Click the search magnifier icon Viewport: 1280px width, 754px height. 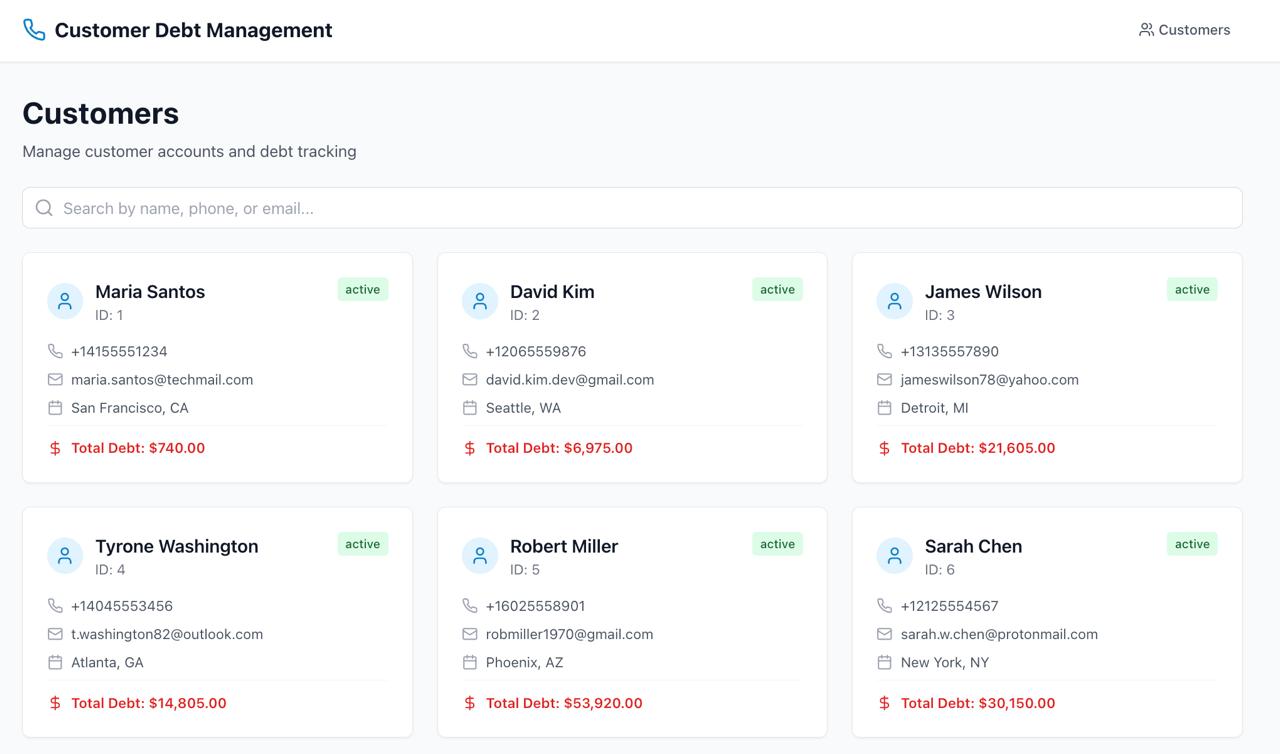(x=44, y=208)
